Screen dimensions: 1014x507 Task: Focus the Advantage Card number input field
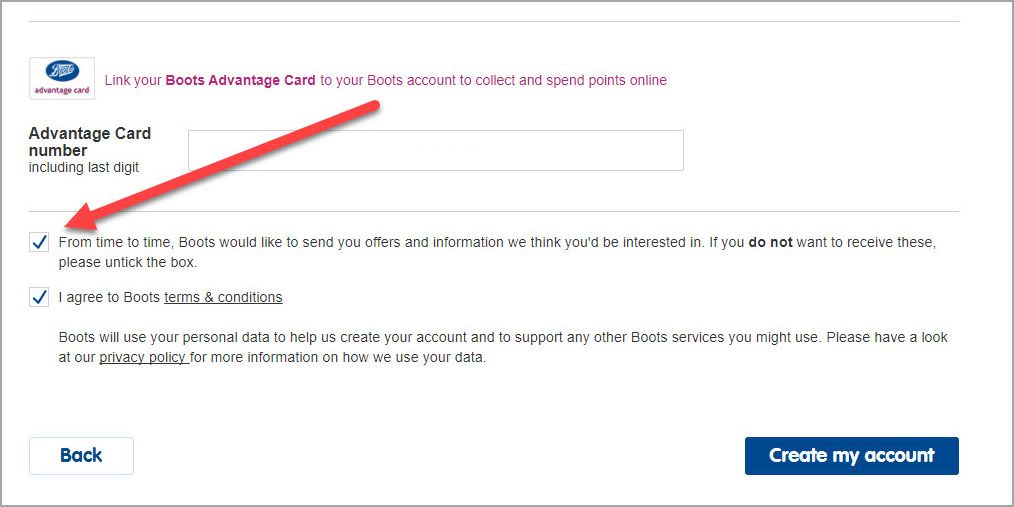pos(436,151)
